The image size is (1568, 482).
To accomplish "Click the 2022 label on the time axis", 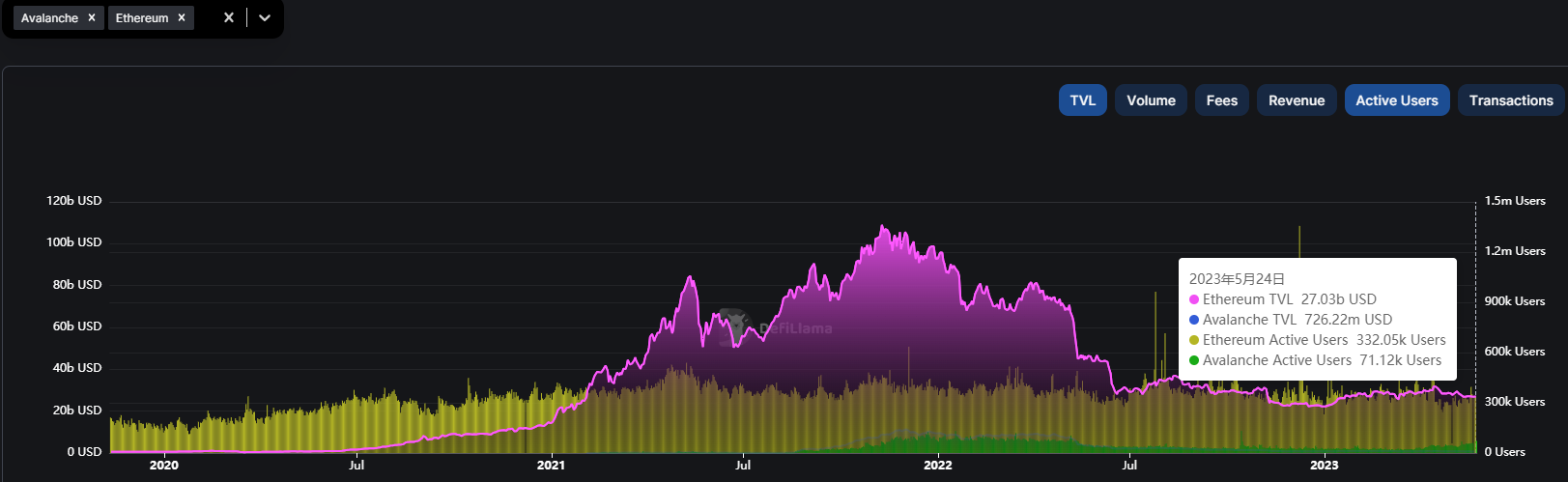I will [937, 466].
